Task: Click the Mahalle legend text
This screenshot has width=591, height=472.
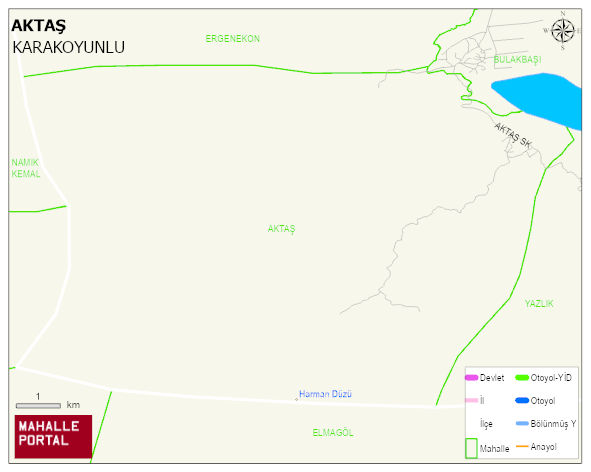Action: (495, 449)
